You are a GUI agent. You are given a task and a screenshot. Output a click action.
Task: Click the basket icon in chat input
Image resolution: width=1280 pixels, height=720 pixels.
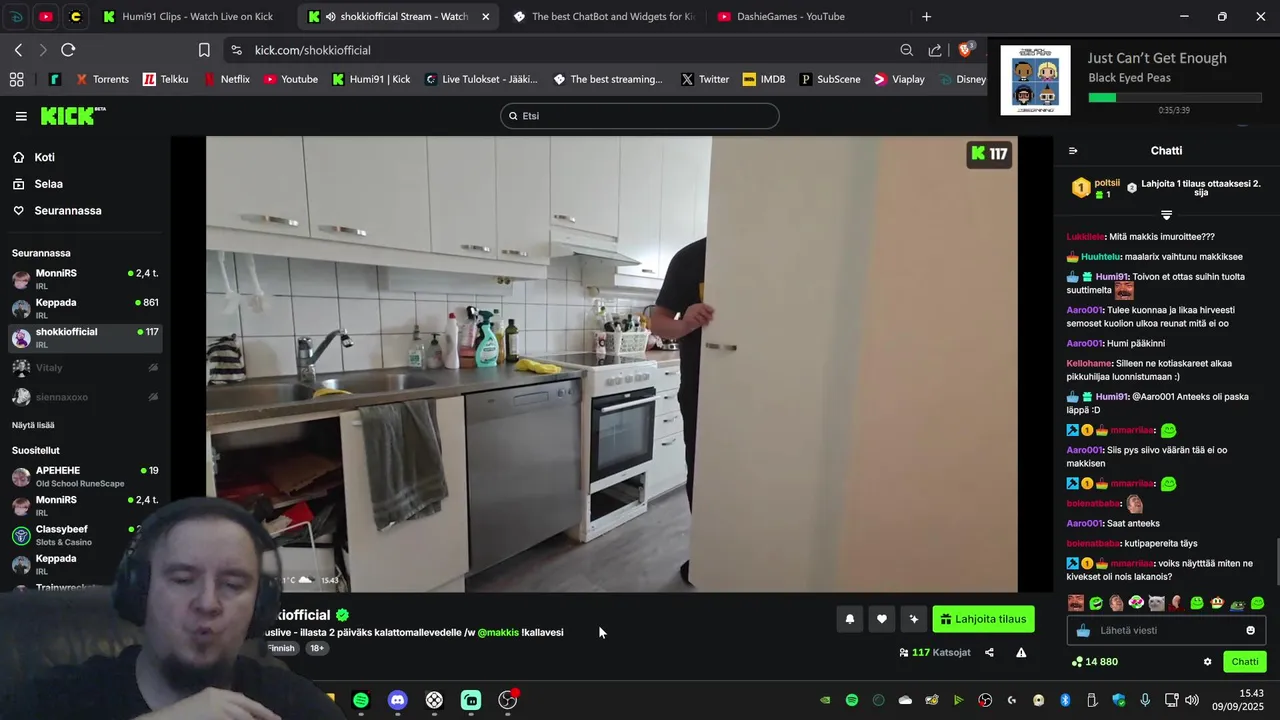coord(1083,631)
